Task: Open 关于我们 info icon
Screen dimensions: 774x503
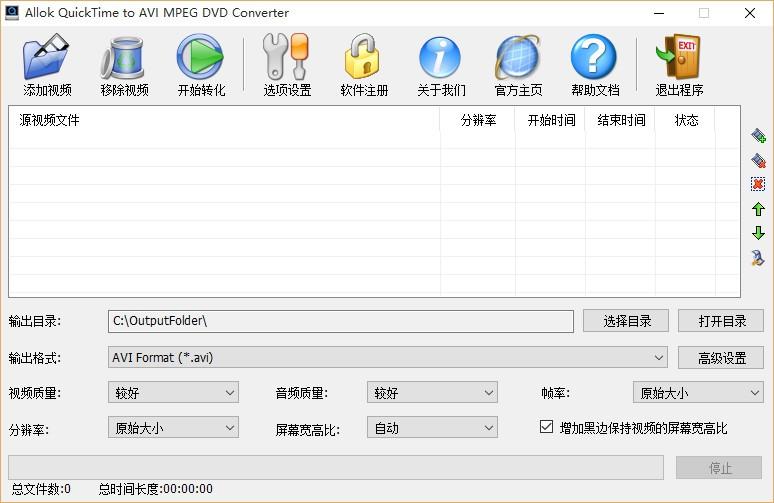Action: [x=440, y=57]
